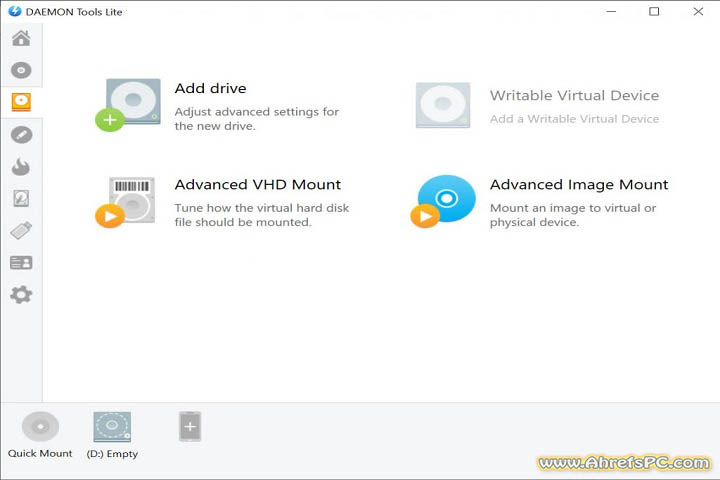Open the Image Editor pencil icon
The height and width of the screenshot is (480, 720).
pos(21,135)
